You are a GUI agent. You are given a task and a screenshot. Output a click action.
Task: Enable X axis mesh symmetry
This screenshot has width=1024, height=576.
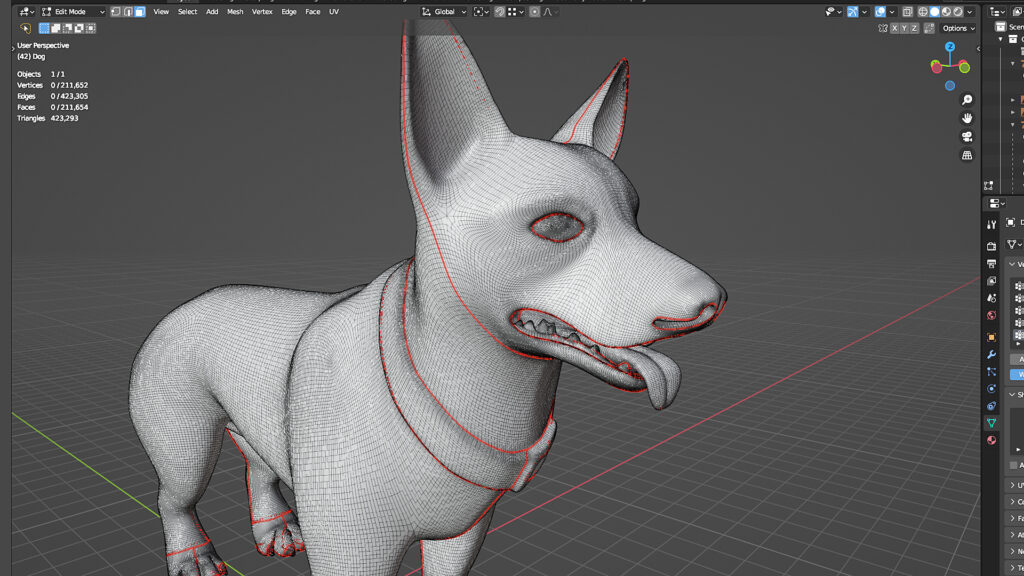click(895, 28)
